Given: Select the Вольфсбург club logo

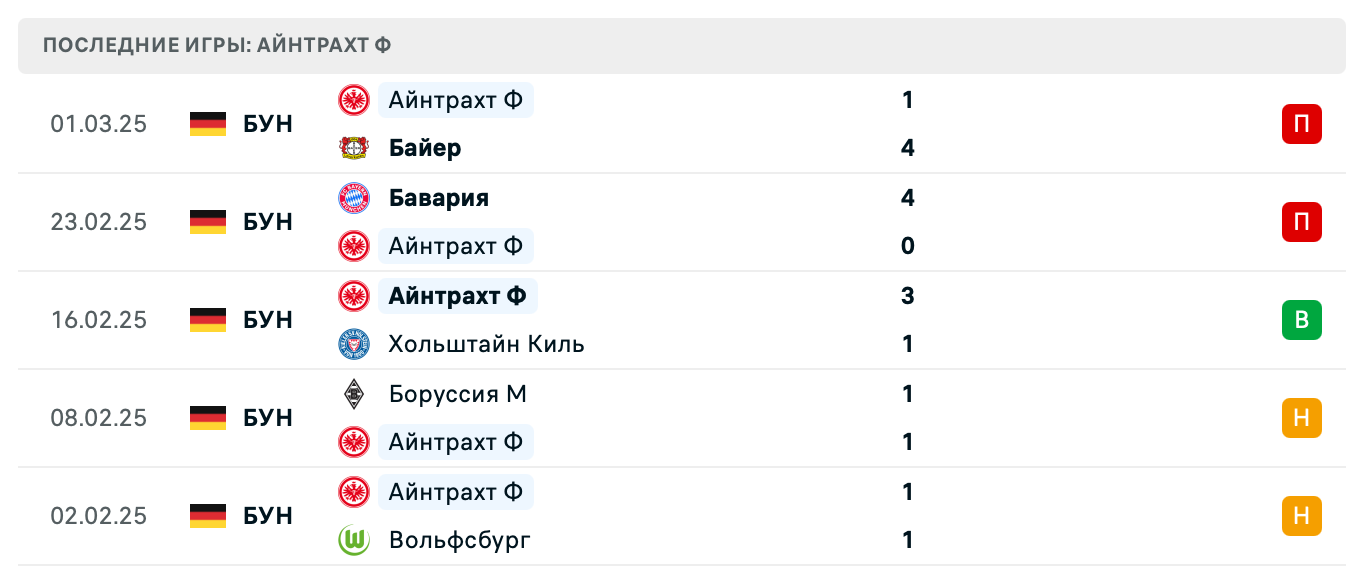Looking at the screenshot, I should click(x=354, y=540).
